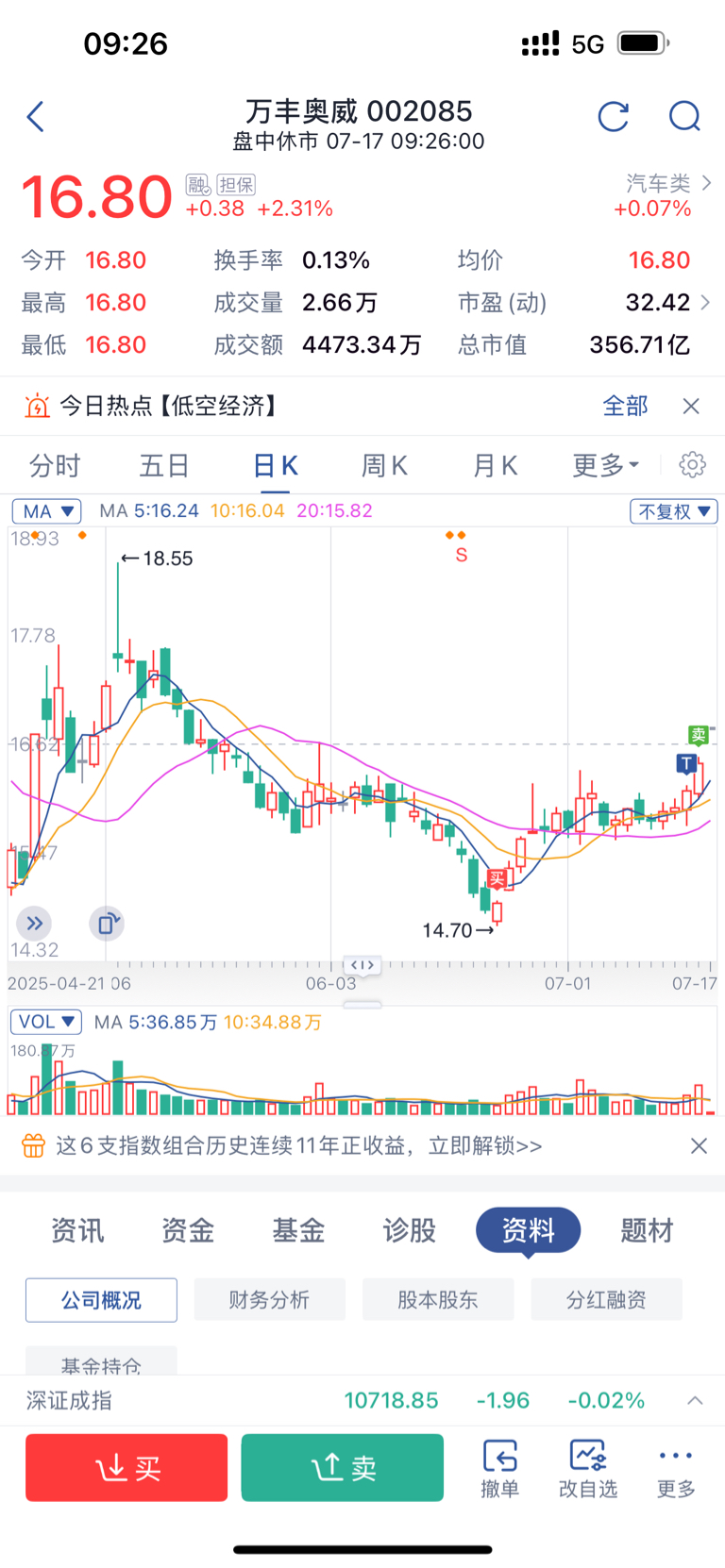Switch to the 周K chart tab

(384, 466)
